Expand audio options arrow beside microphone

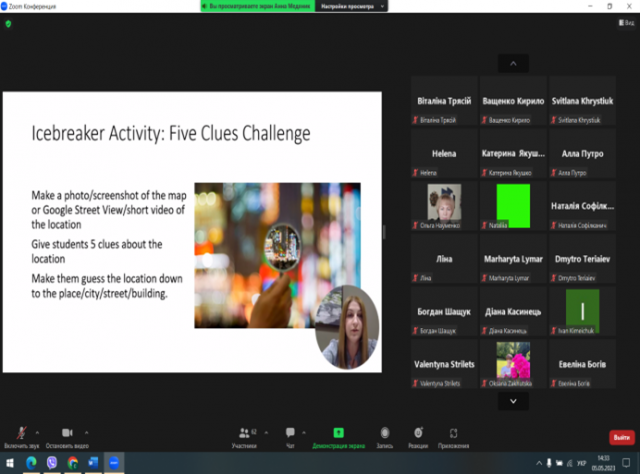coord(36,432)
